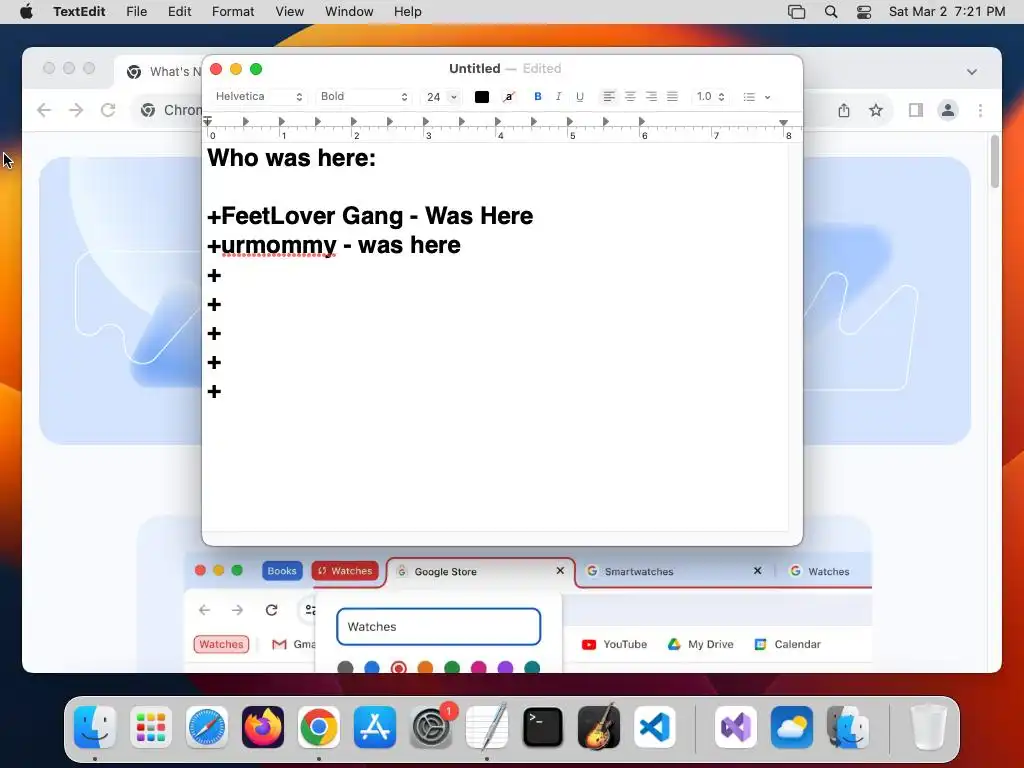The height and width of the screenshot is (768, 1024).
Task: Click the My Drive bookmark in illustration
Action: [701, 645]
